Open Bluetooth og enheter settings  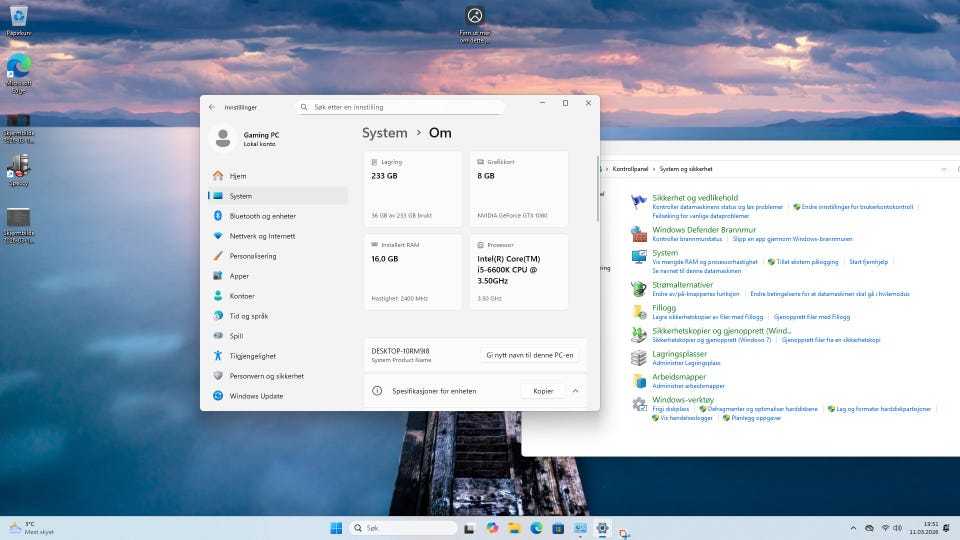click(x=262, y=216)
